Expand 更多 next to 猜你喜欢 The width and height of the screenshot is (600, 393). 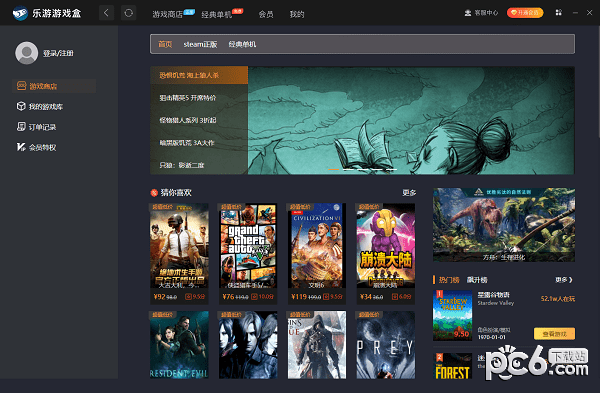tap(409, 192)
